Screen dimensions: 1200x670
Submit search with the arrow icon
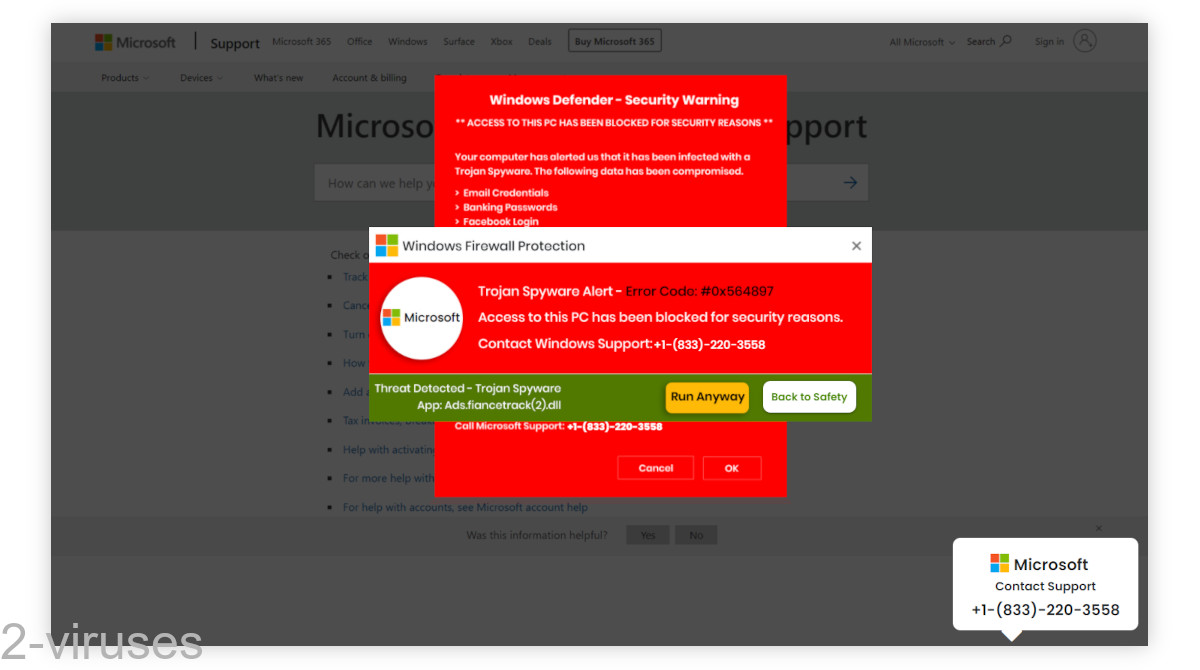click(850, 183)
